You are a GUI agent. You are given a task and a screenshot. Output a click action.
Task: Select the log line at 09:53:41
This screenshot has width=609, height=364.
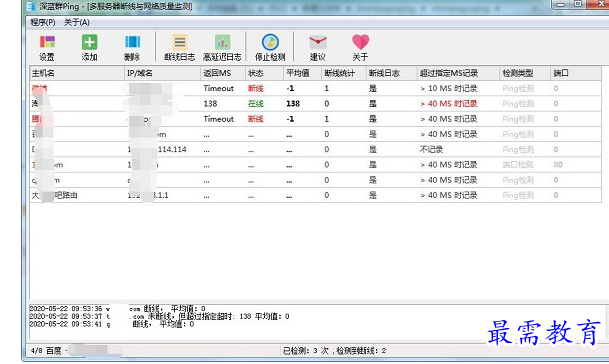[112, 324]
